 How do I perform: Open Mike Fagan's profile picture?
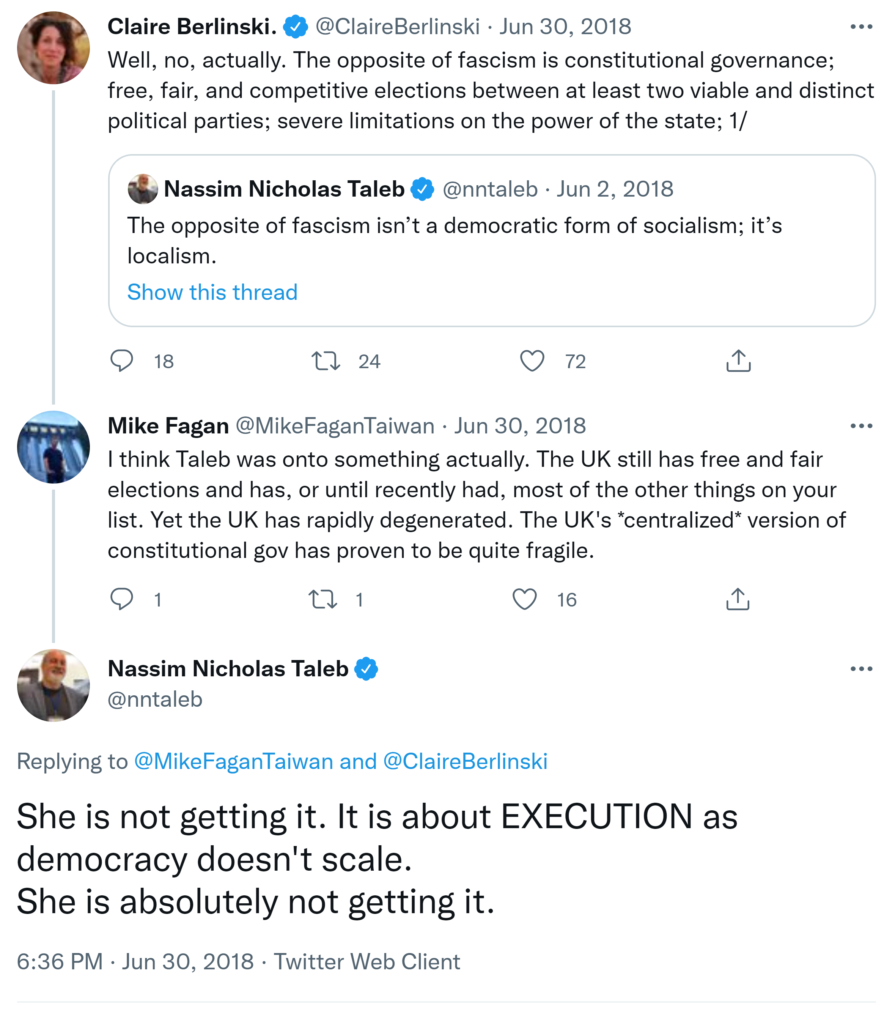[x=54, y=448]
